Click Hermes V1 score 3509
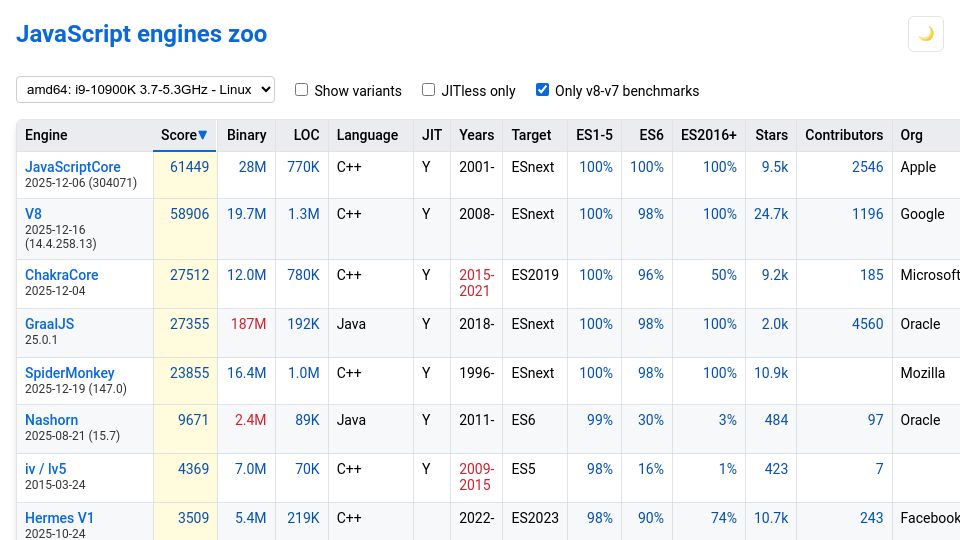Image resolution: width=960 pixels, height=540 pixels. [193, 519]
